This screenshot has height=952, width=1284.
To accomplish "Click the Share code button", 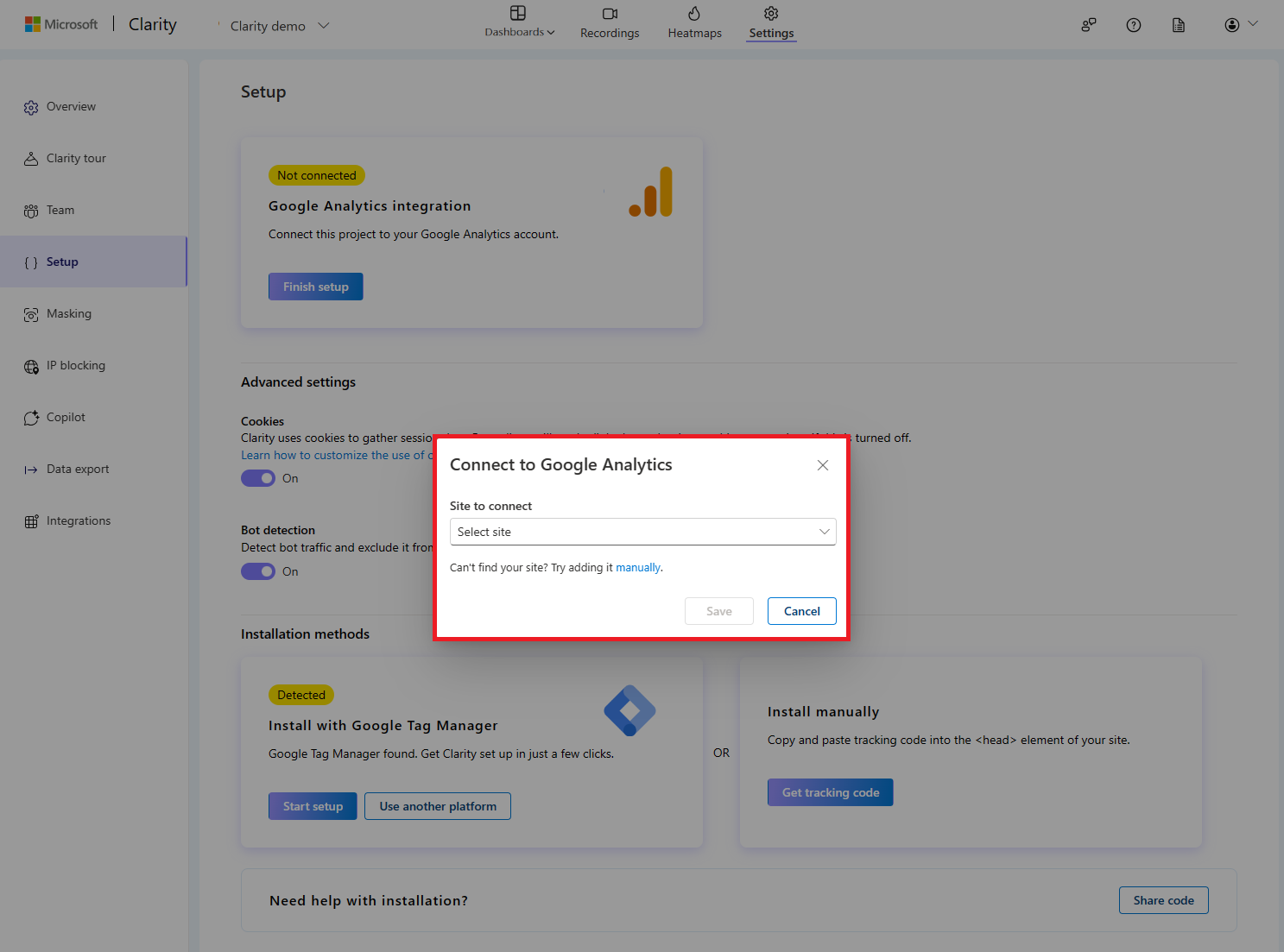I will pos(1164,900).
